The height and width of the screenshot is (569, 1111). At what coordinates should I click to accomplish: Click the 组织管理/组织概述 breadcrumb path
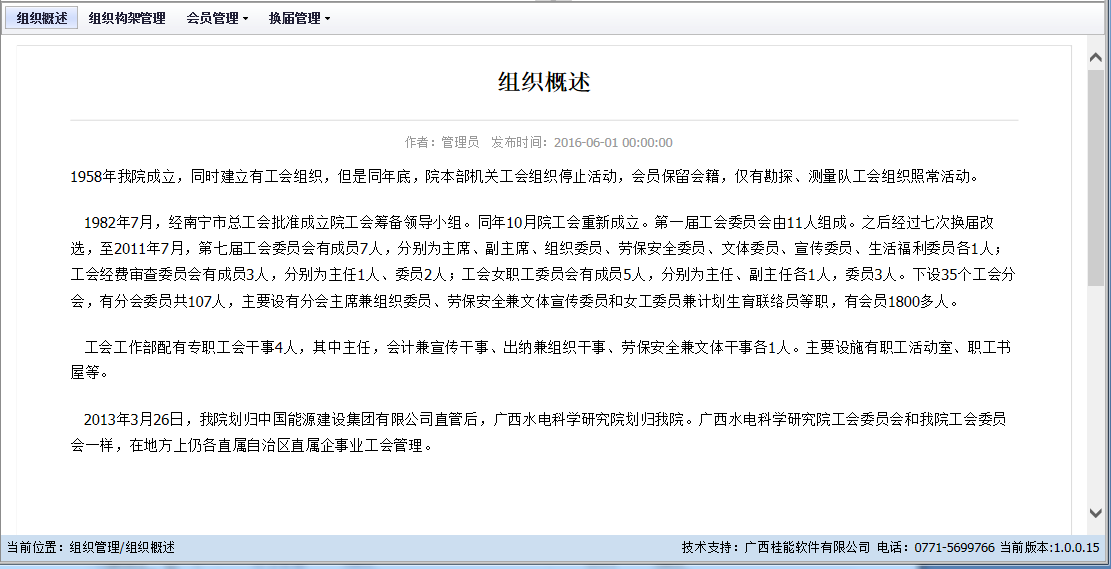tap(122, 548)
